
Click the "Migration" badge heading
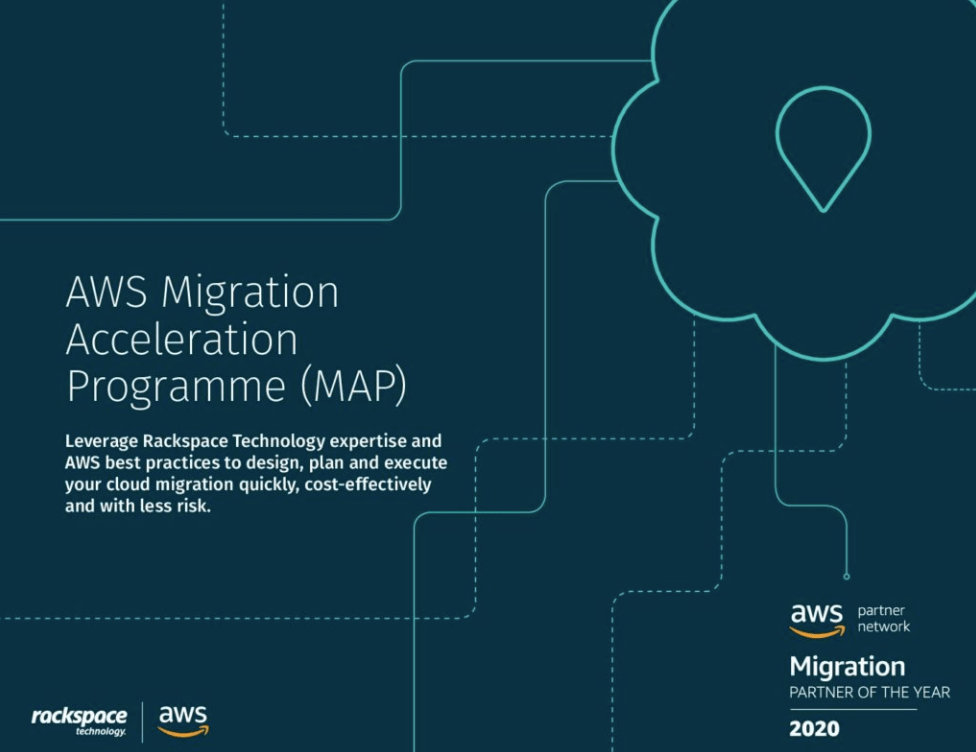pos(847,667)
